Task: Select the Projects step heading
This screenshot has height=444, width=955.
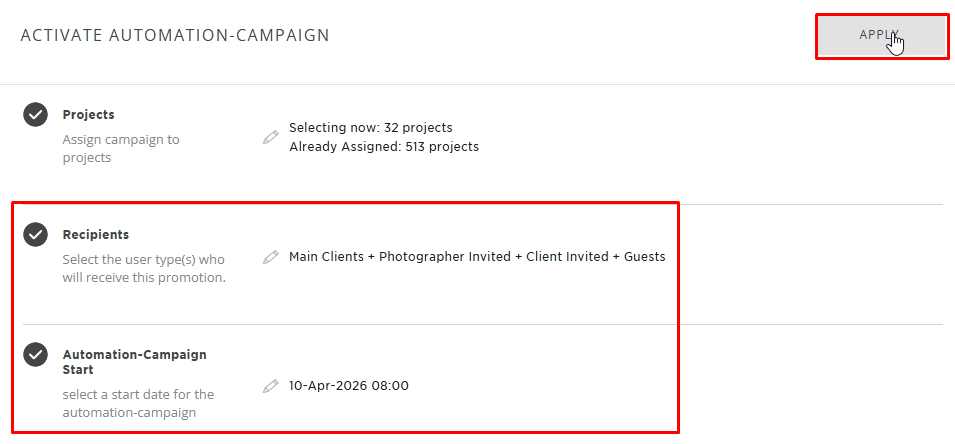Action: pyautogui.click(x=88, y=115)
